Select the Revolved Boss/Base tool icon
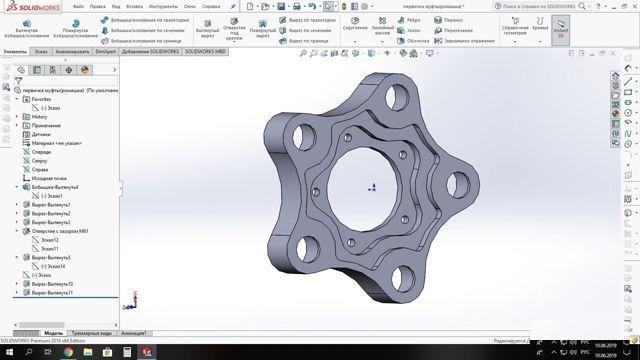The width and height of the screenshot is (640, 360). click(x=76, y=23)
